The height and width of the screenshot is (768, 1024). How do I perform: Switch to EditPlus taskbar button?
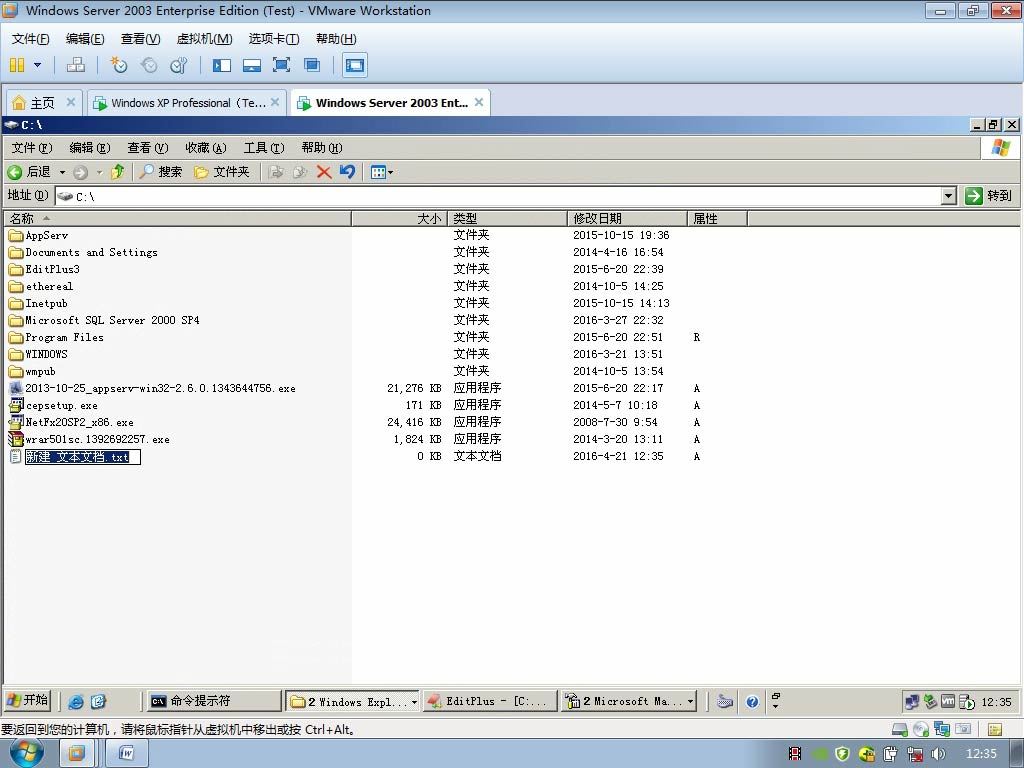coord(490,701)
